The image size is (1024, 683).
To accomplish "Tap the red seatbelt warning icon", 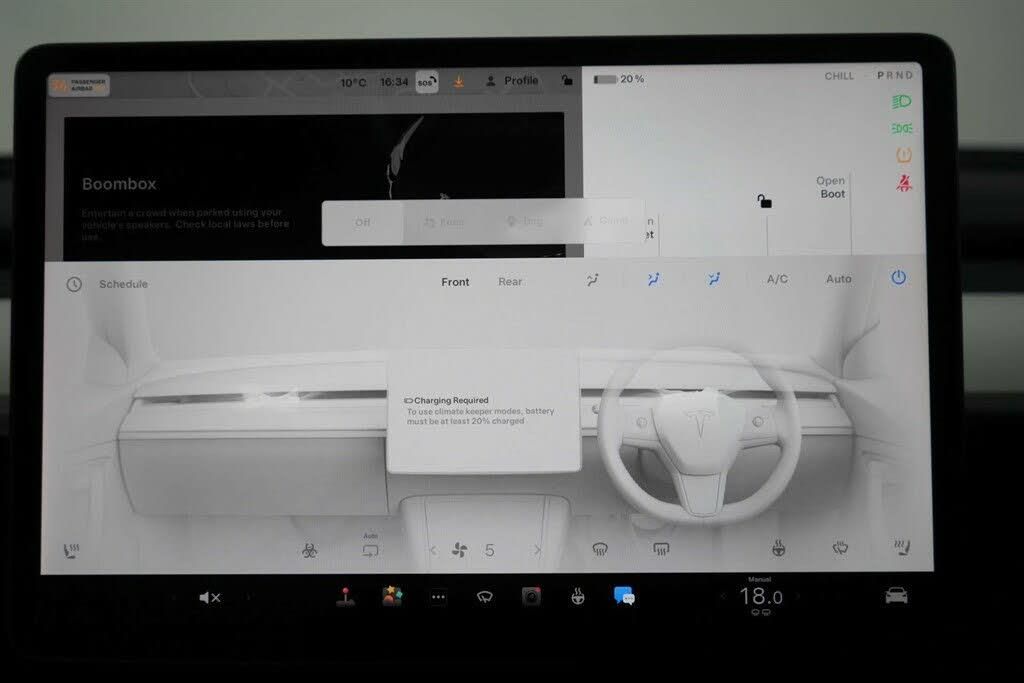I will click(904, 183).
